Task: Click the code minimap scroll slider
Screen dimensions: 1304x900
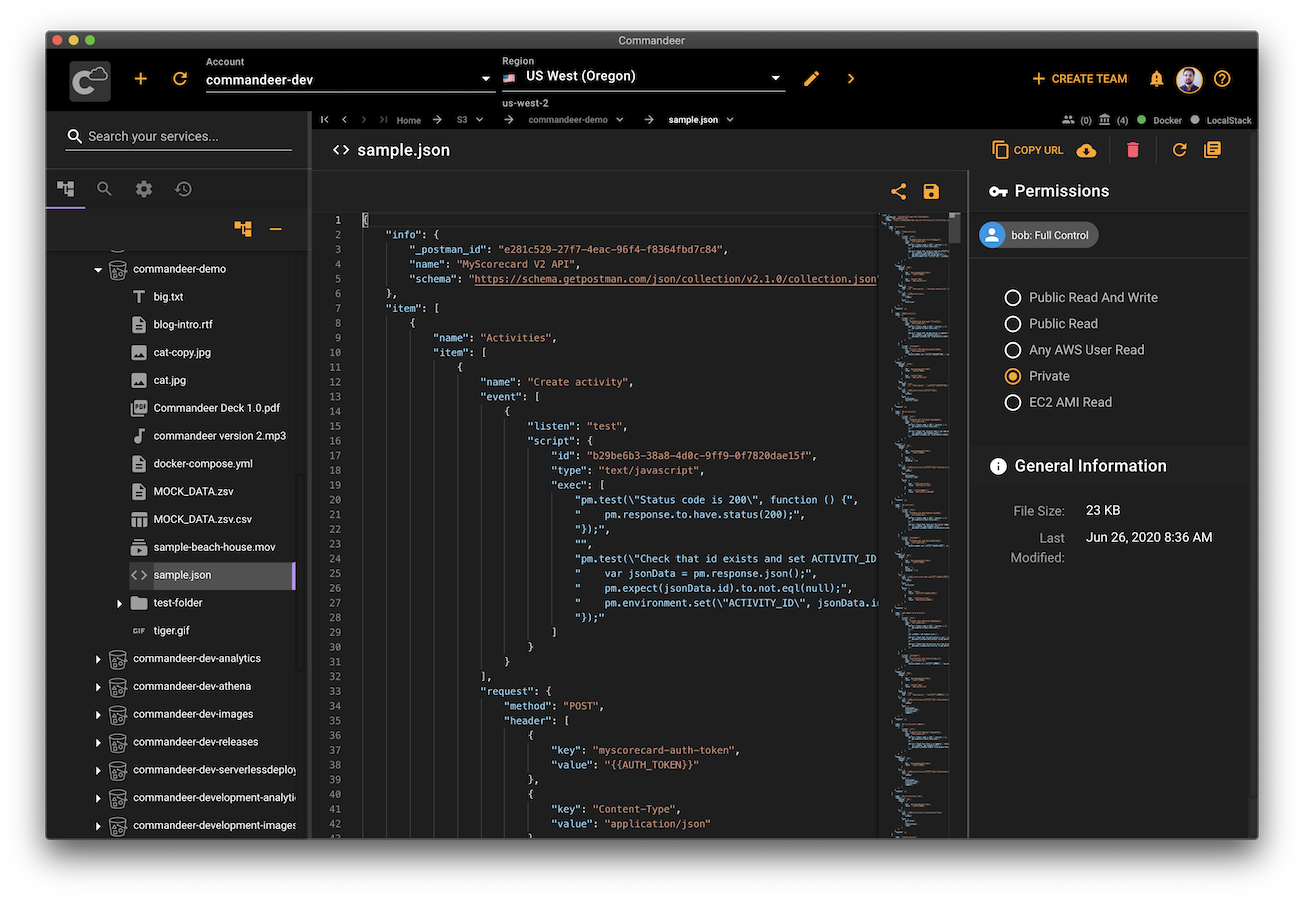Action: pyautogui.click(x=954, y=228)
